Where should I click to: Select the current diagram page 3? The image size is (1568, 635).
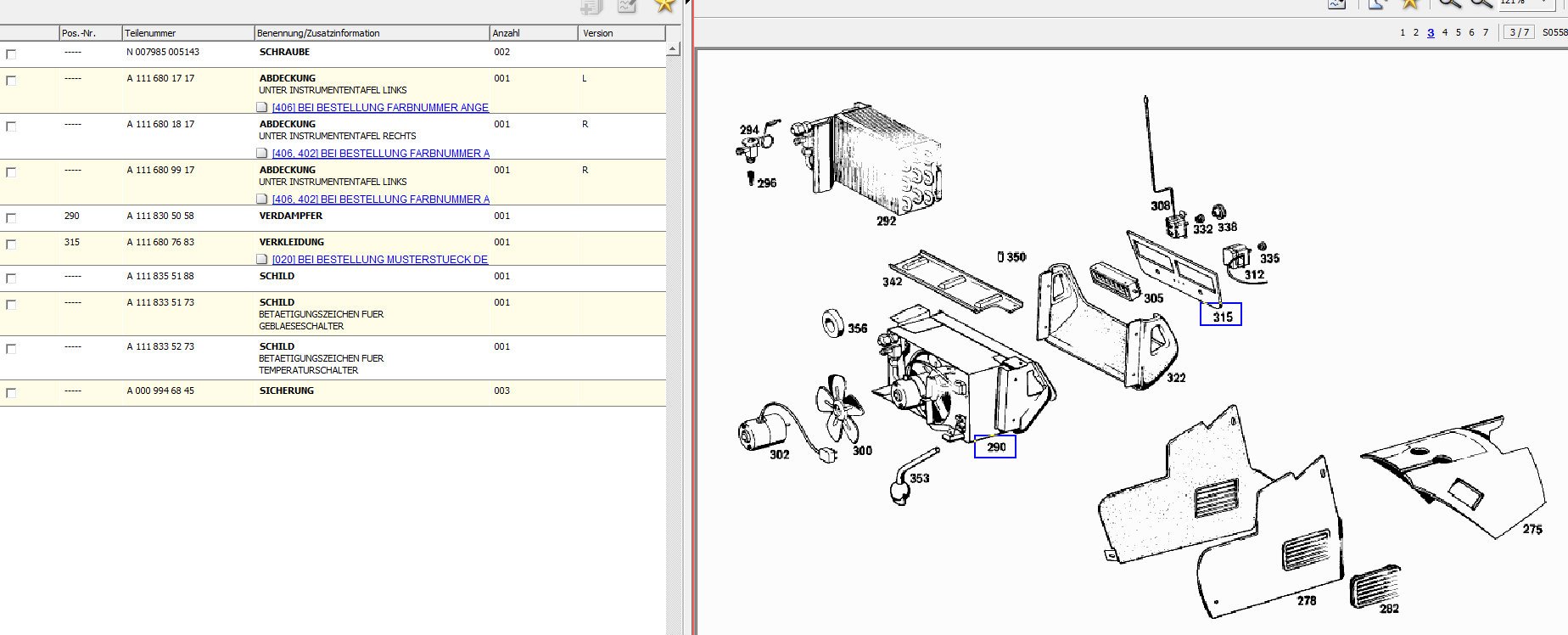(x=1431, y=33)
